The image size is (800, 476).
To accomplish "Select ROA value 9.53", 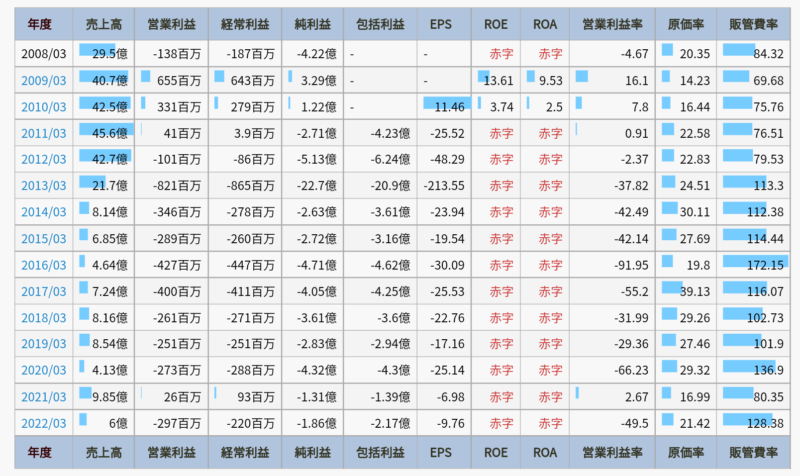I will 551,81.
